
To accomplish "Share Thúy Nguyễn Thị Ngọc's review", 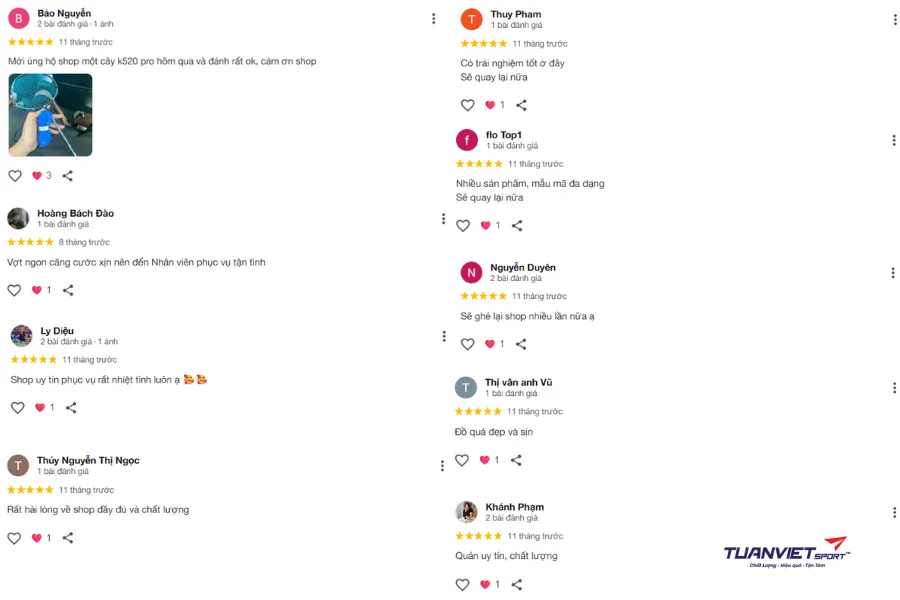I will [x=68, y=538].
